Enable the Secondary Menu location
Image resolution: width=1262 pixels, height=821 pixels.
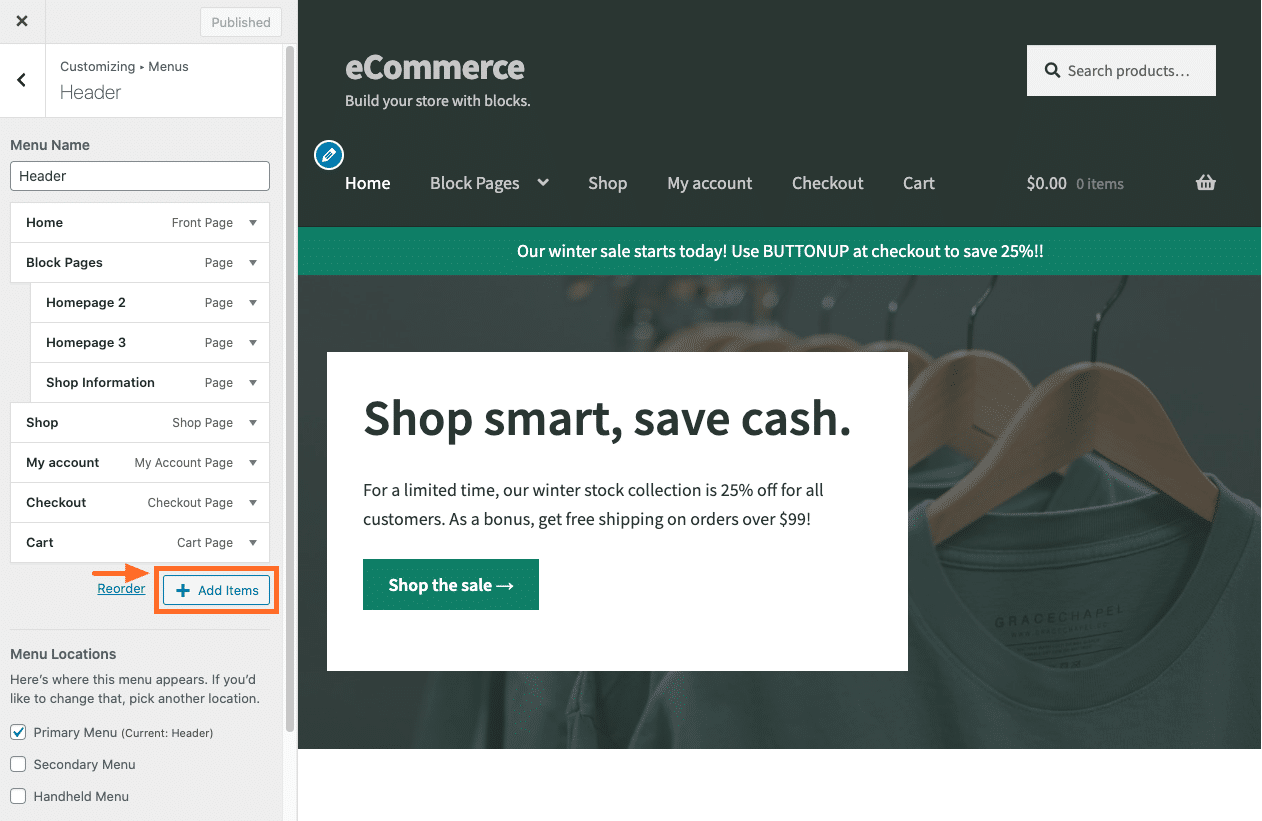pos(18,764)
